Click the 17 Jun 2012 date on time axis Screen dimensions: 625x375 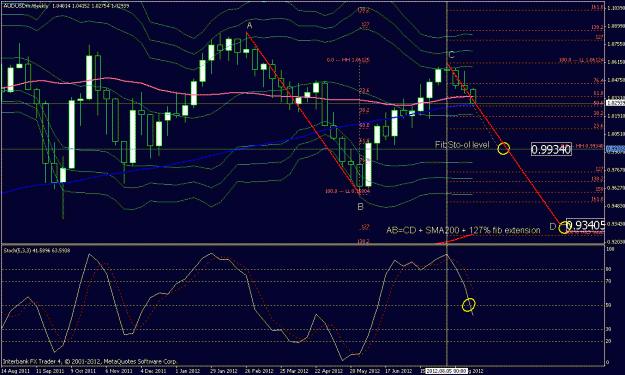click(399, 371)
